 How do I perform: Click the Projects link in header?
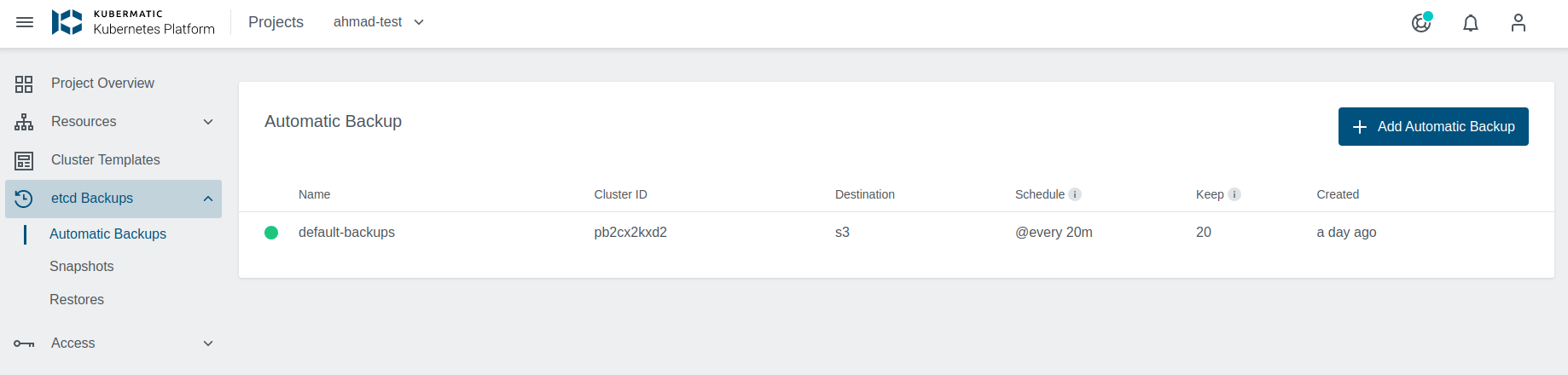point(276,22)
